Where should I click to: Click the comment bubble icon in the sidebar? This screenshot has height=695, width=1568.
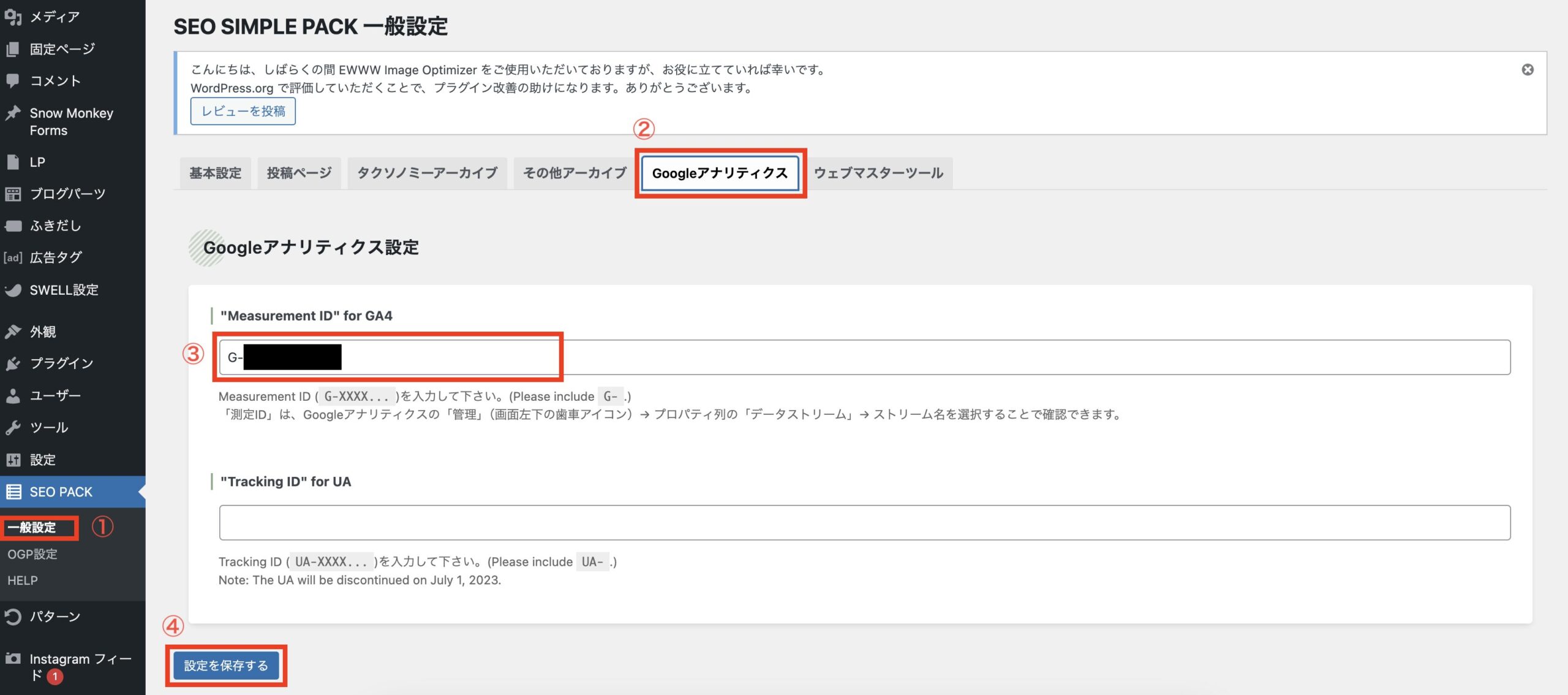(x=13, y=81)
